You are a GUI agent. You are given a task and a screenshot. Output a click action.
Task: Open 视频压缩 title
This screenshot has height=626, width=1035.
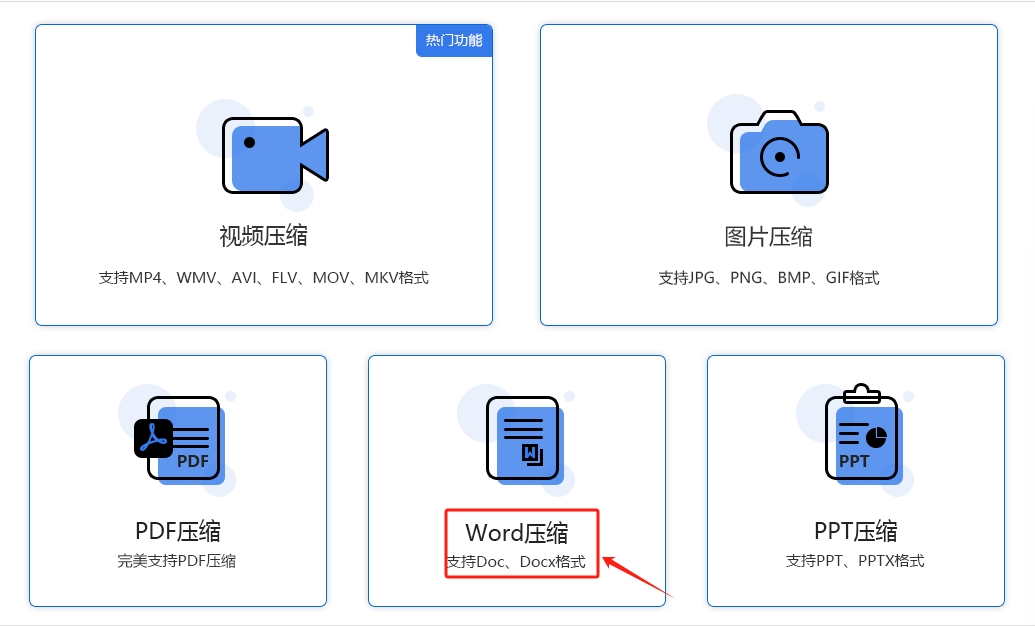(x=263, y=236)
